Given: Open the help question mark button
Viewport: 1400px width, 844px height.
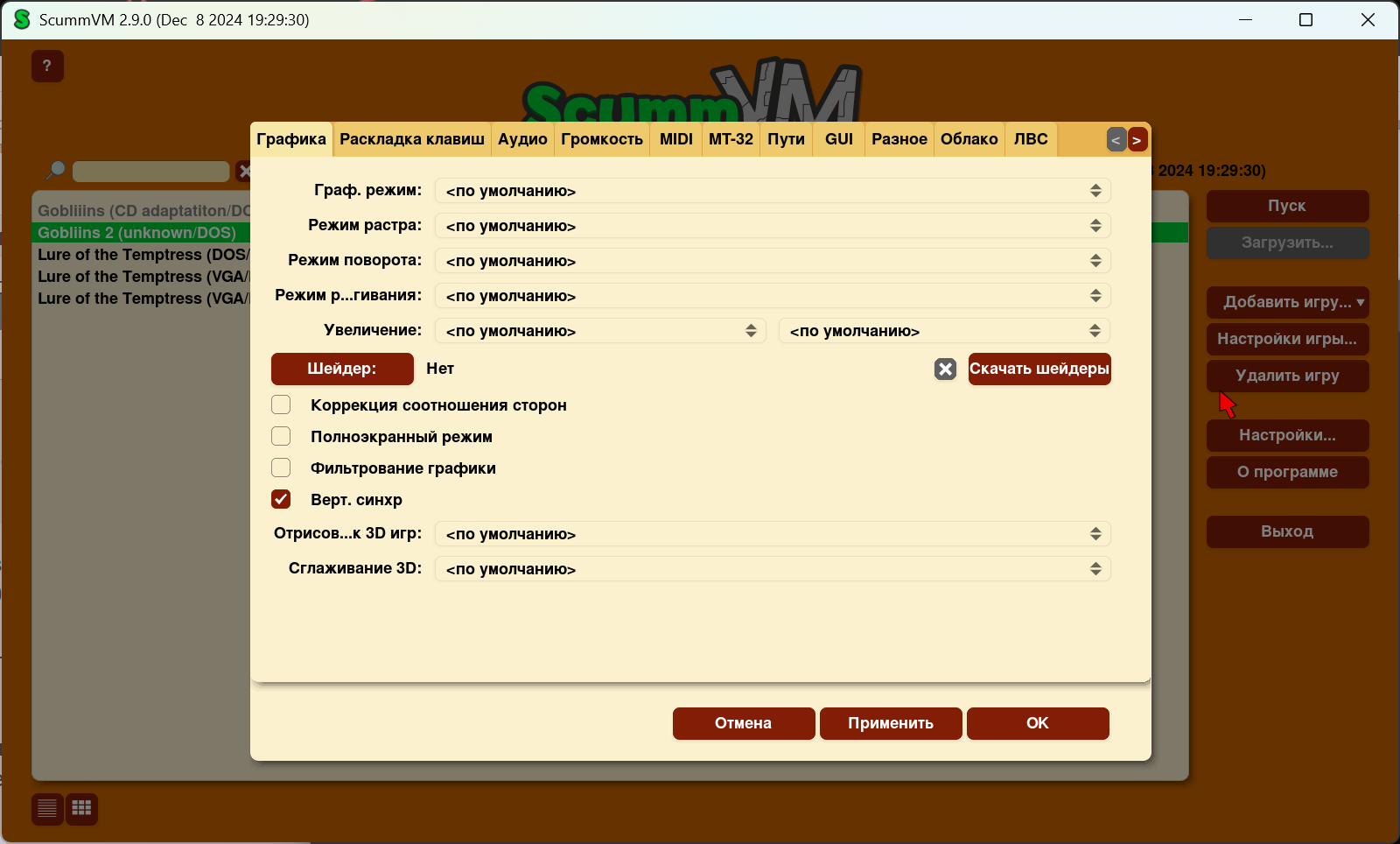Looking at the screenshot, I should 47,66.
